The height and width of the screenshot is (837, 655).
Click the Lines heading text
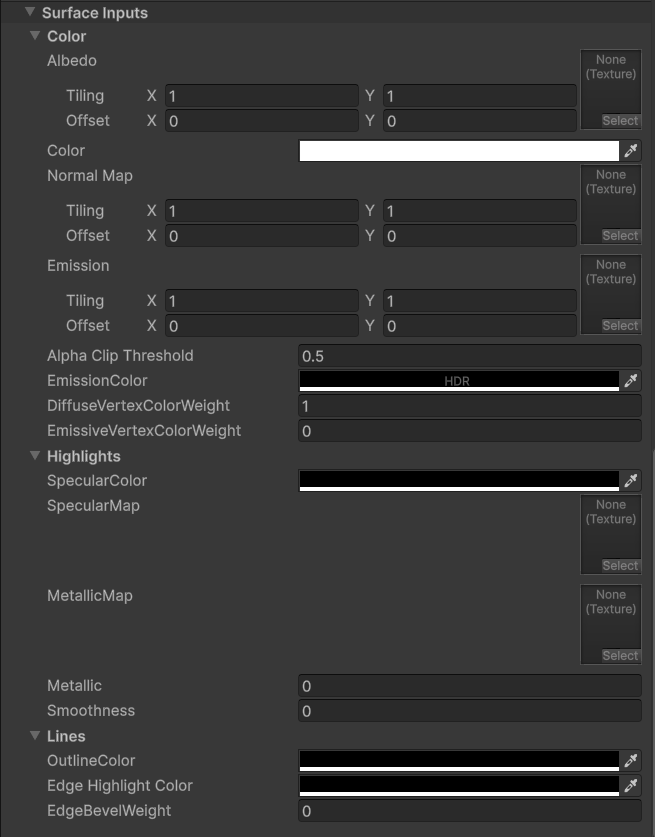click(x=66, y=736)
